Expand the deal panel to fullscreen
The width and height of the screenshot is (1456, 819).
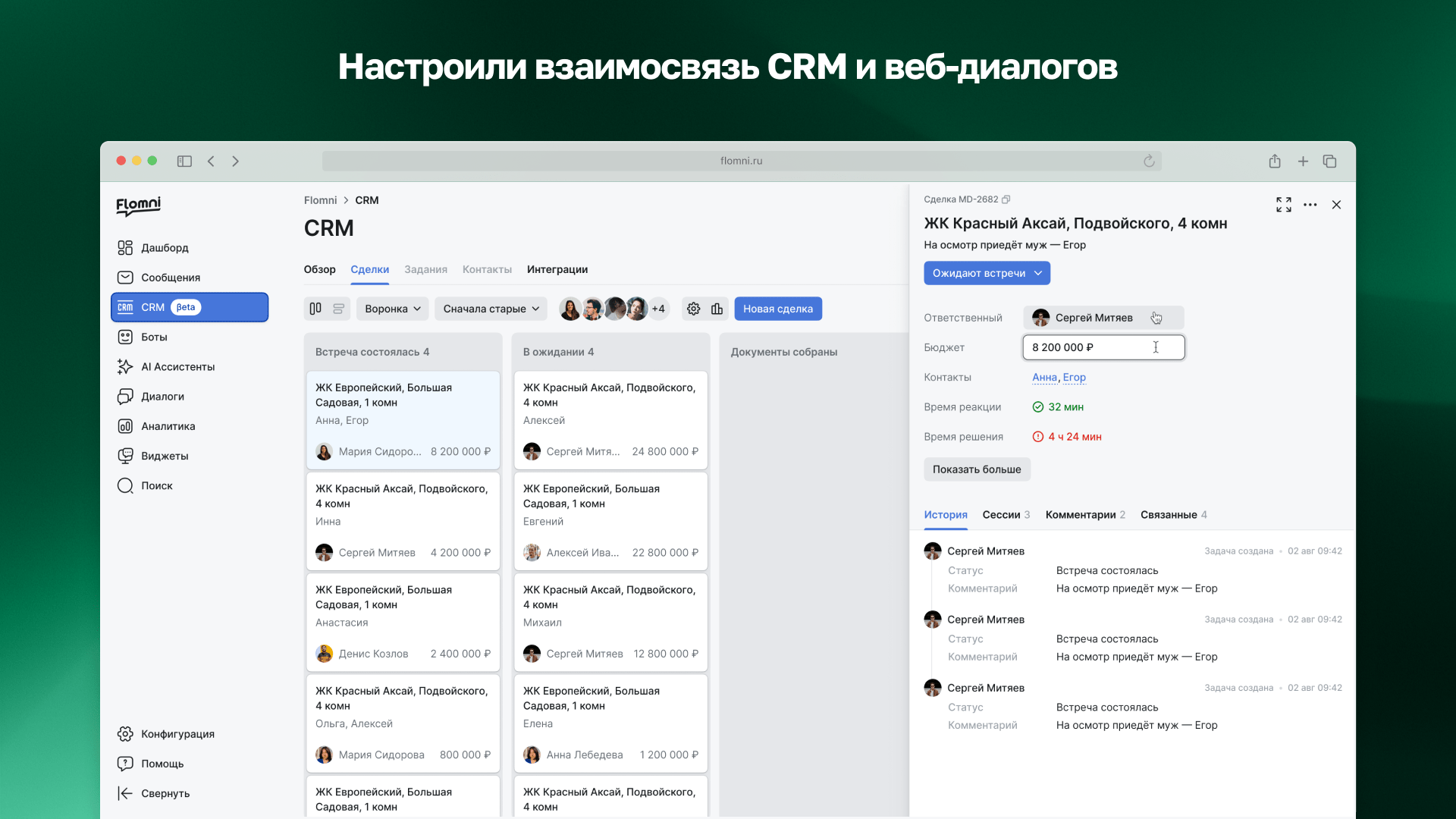(x=1283, y=205)
